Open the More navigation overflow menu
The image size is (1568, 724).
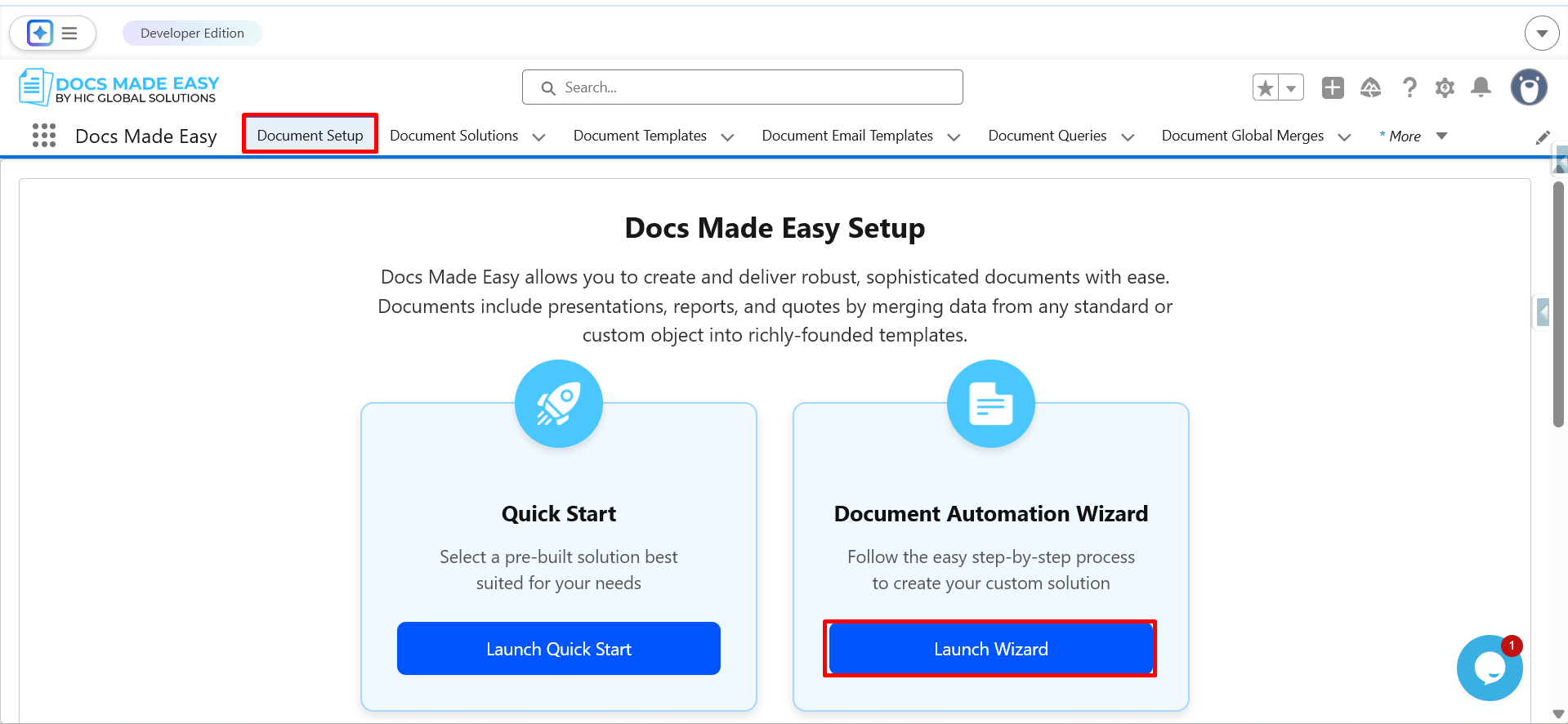[1413, 136]
